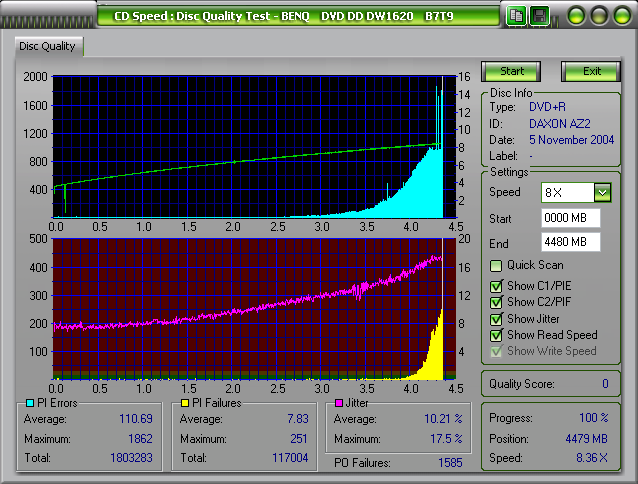Click the PI Errors Average value 110.69
This screenshot has height=484, width=638.
click(136, 419)
